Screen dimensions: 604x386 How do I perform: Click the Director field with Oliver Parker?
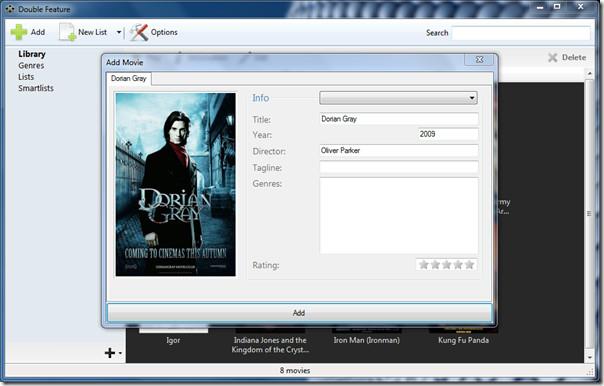399,151
